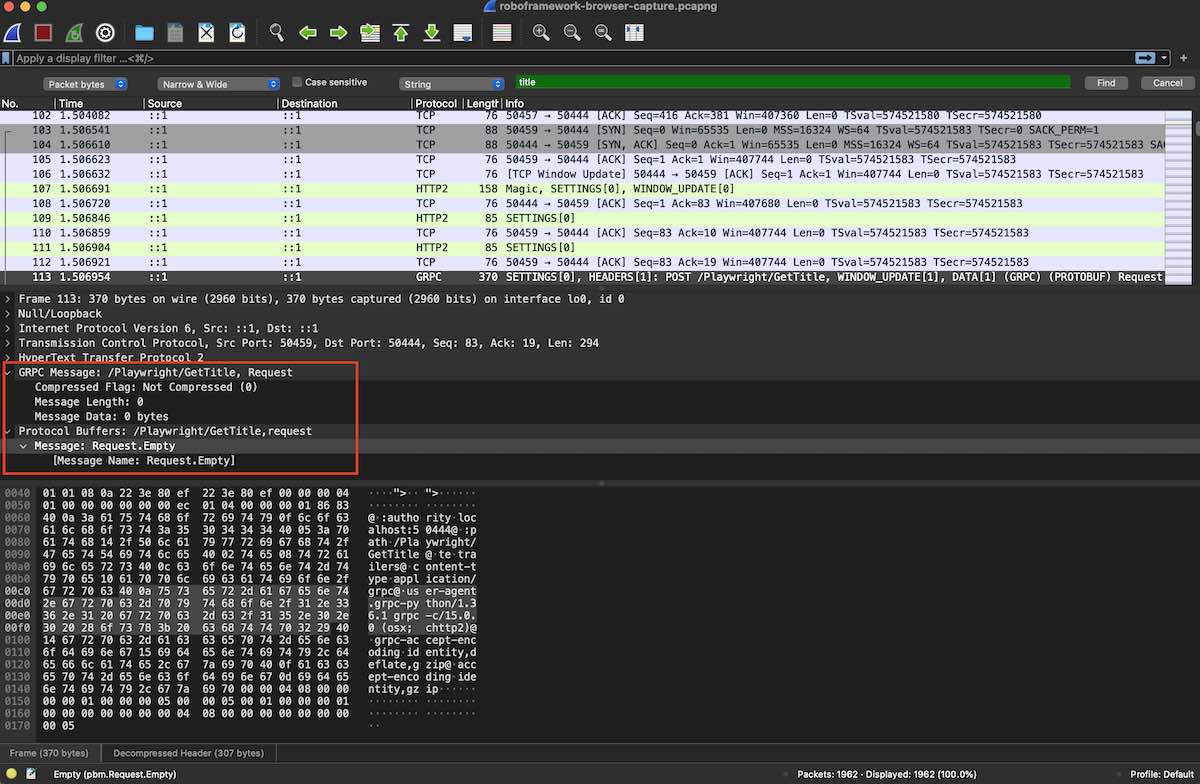Image resolution: width=1200 pixels, height=784 pixels.
Task: Go to the last packet
Action: (x=431, y=32)
